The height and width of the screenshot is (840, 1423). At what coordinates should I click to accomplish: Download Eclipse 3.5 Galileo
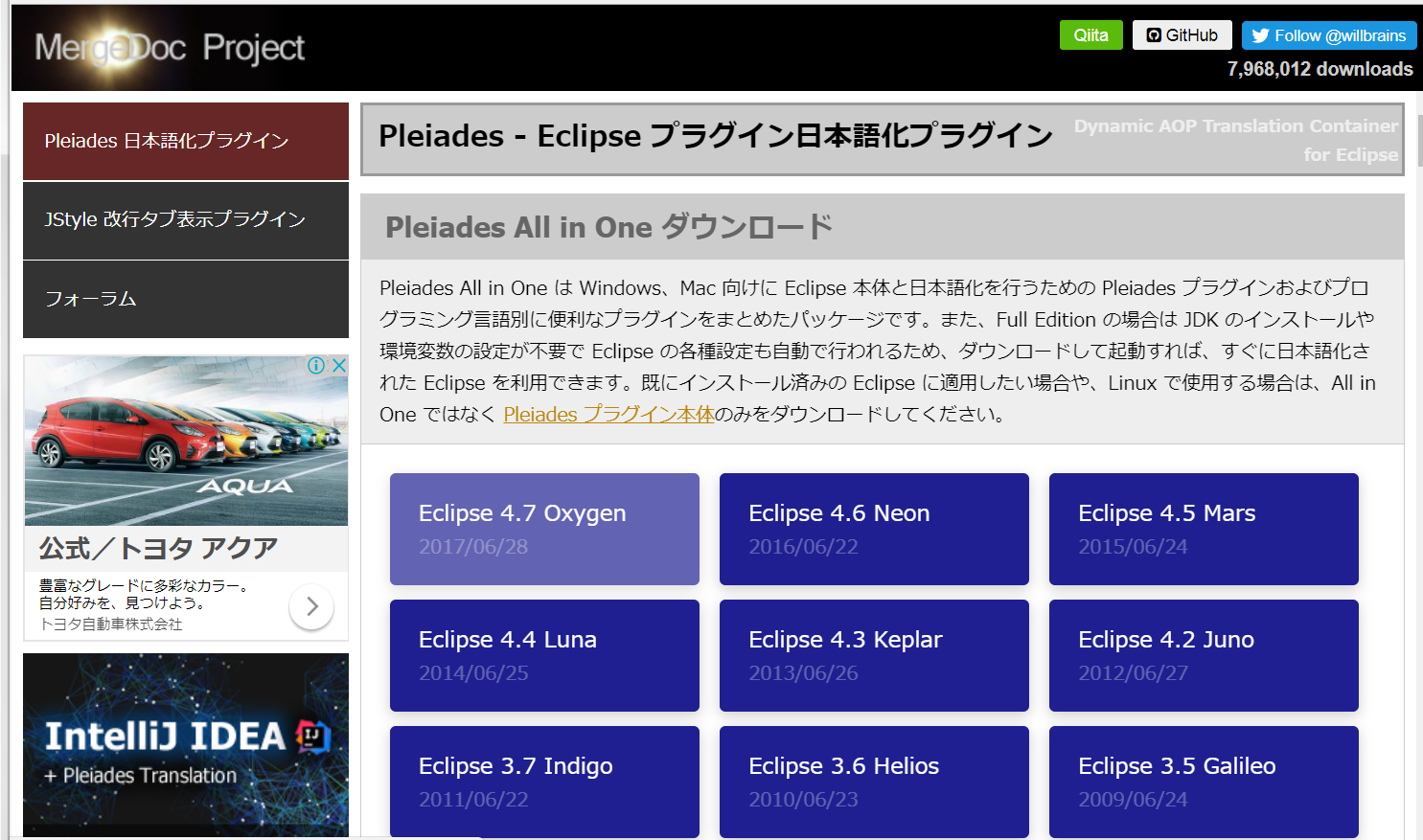click(x=1204, y=782)
